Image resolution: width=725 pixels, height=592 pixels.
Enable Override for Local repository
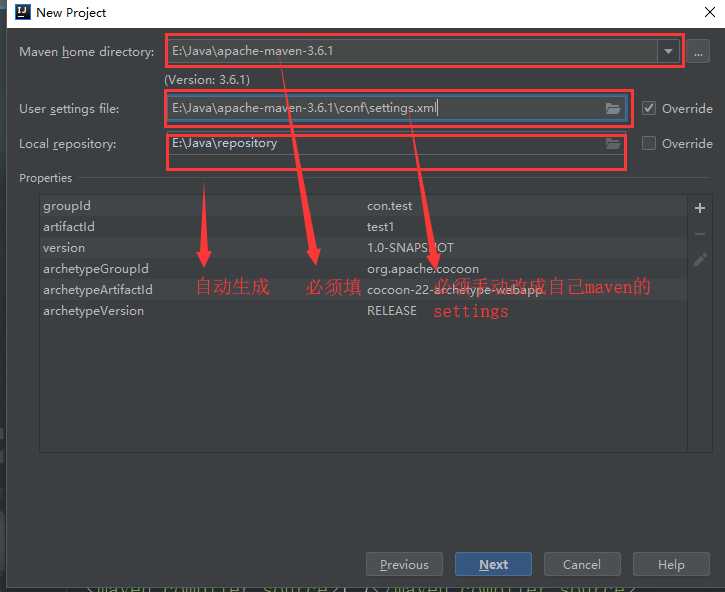click(649, 143)
